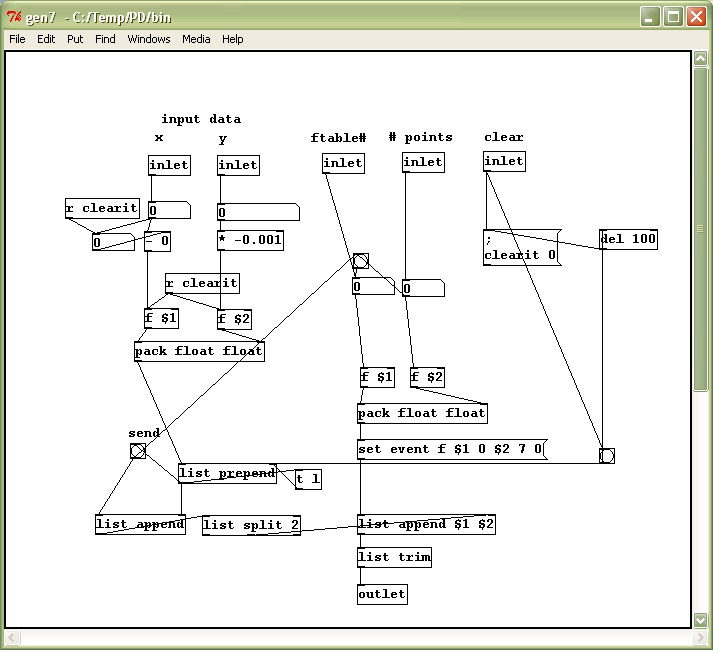Image resolution: width=713 pixels, height=650 pixels.
Task: Click the 'clearit 0' message box
Action: (522, 247)
